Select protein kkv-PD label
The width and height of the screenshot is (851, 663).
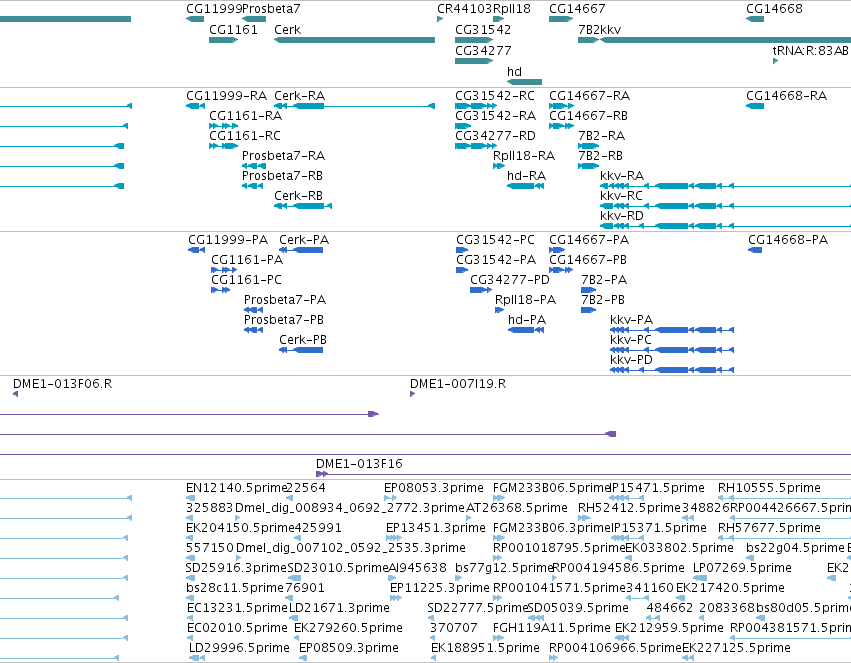(631, 360)
